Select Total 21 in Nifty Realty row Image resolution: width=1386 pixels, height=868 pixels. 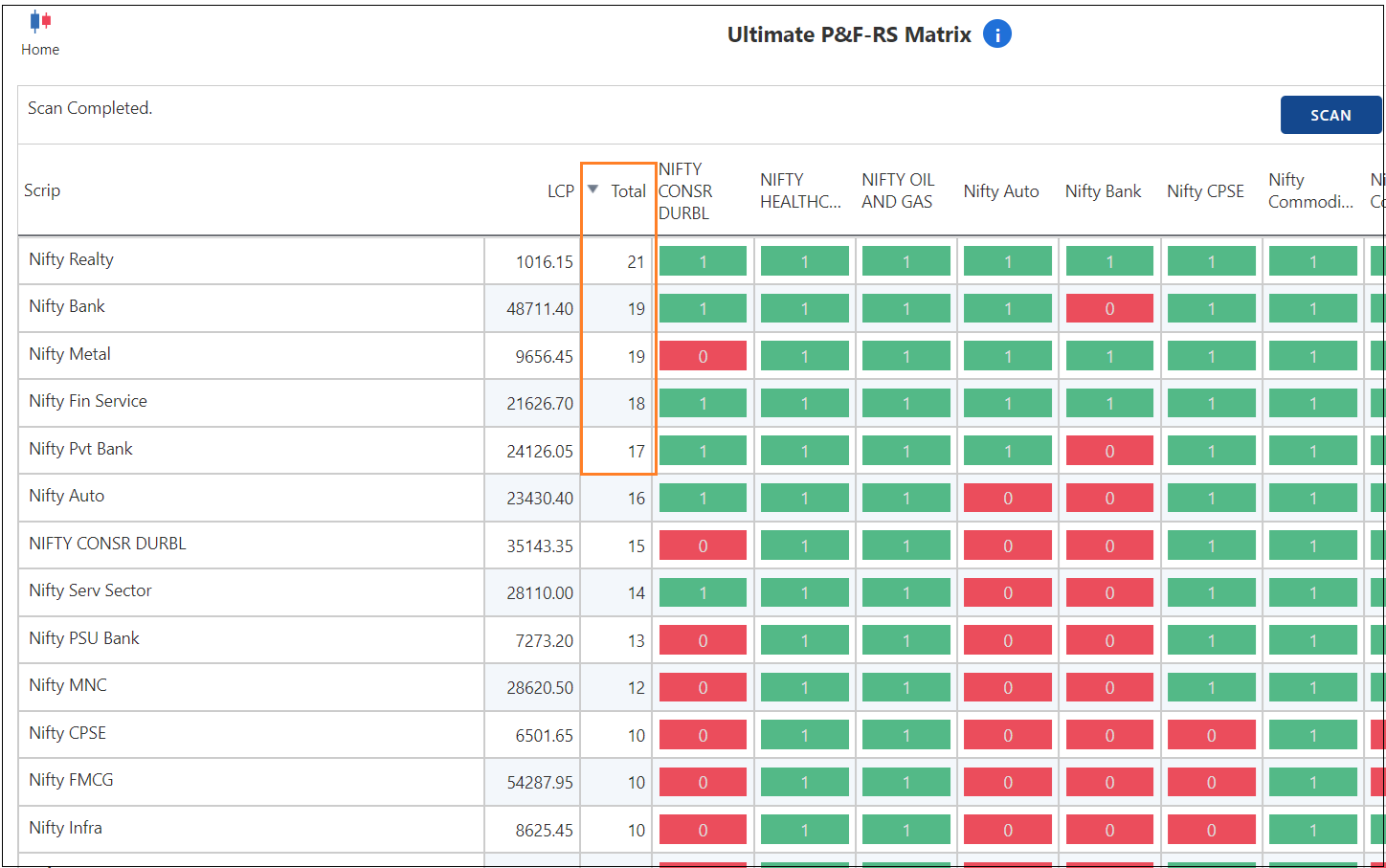point(636,262)
